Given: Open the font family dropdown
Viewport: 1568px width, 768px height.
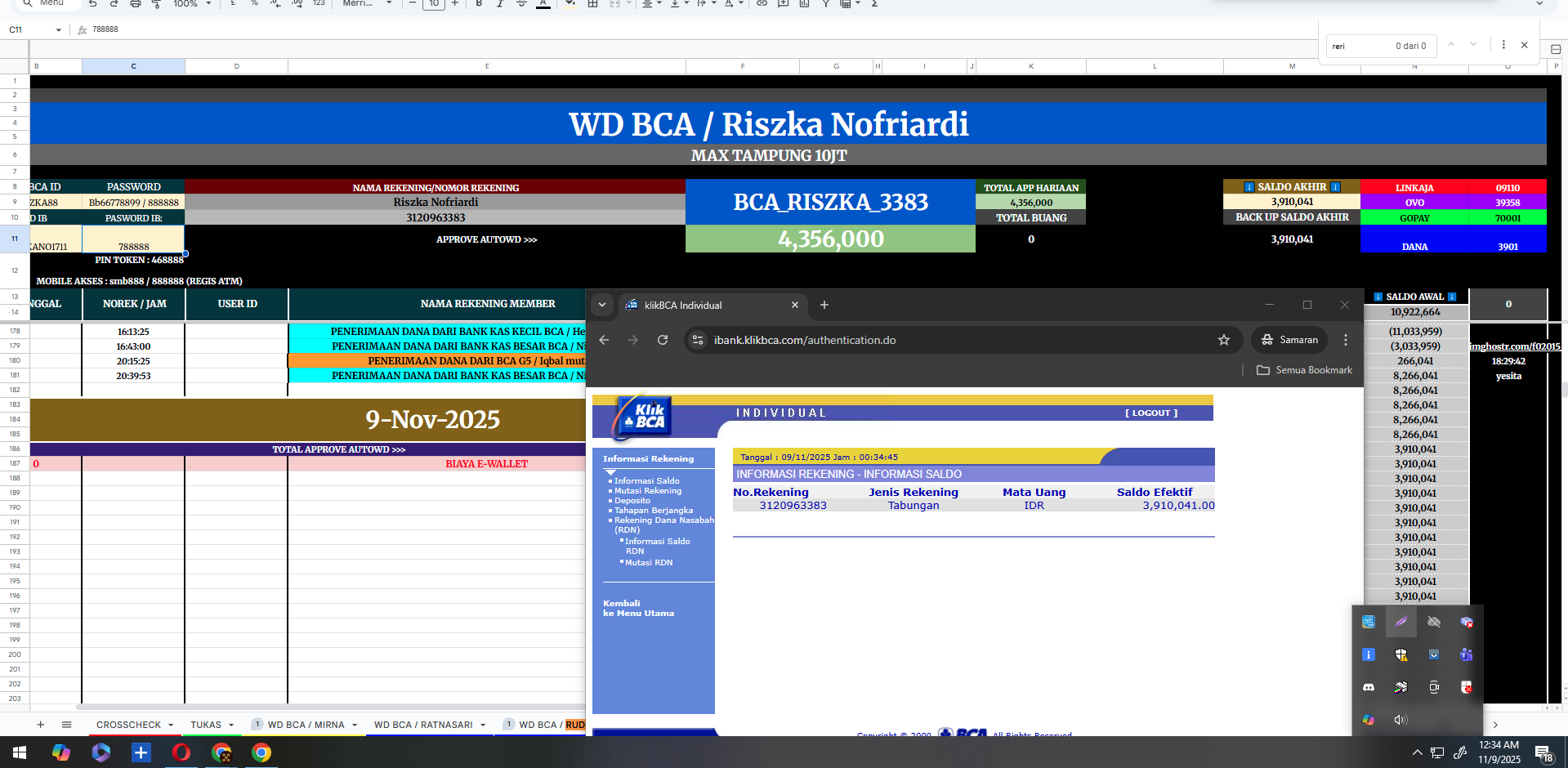Looking at the screenshot, I should [367, 4].
